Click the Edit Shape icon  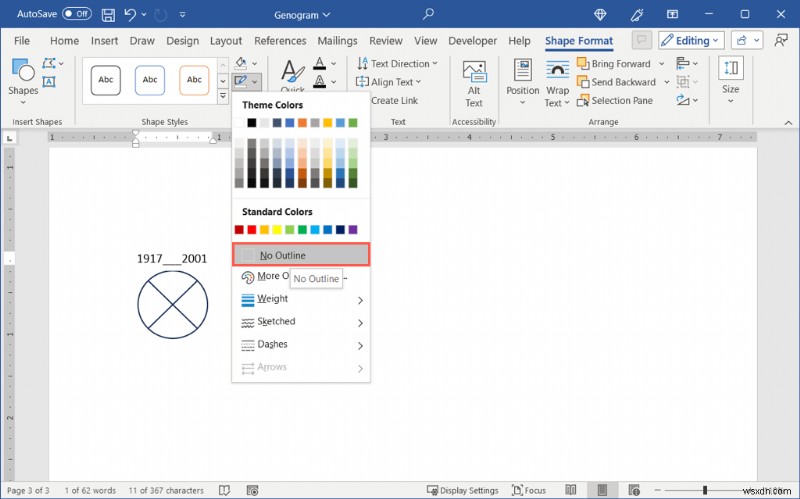49,63
